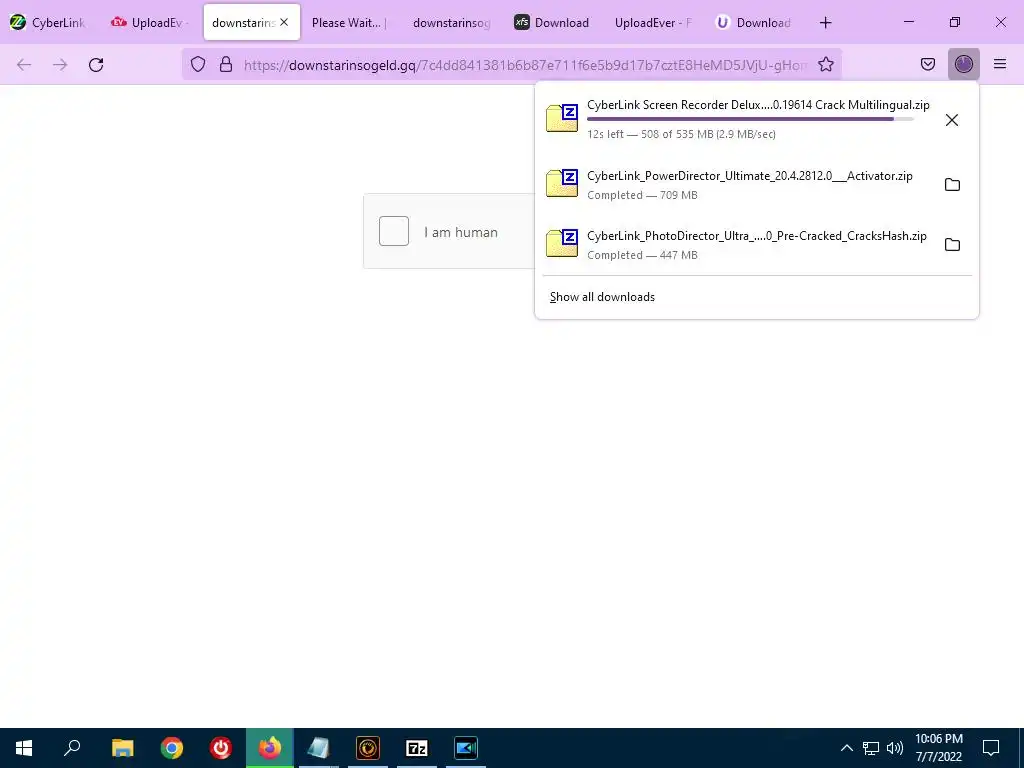The image size is (1024, 768).
Task: Check the "I am human" checkbox
Action: (x=394, y=231)
